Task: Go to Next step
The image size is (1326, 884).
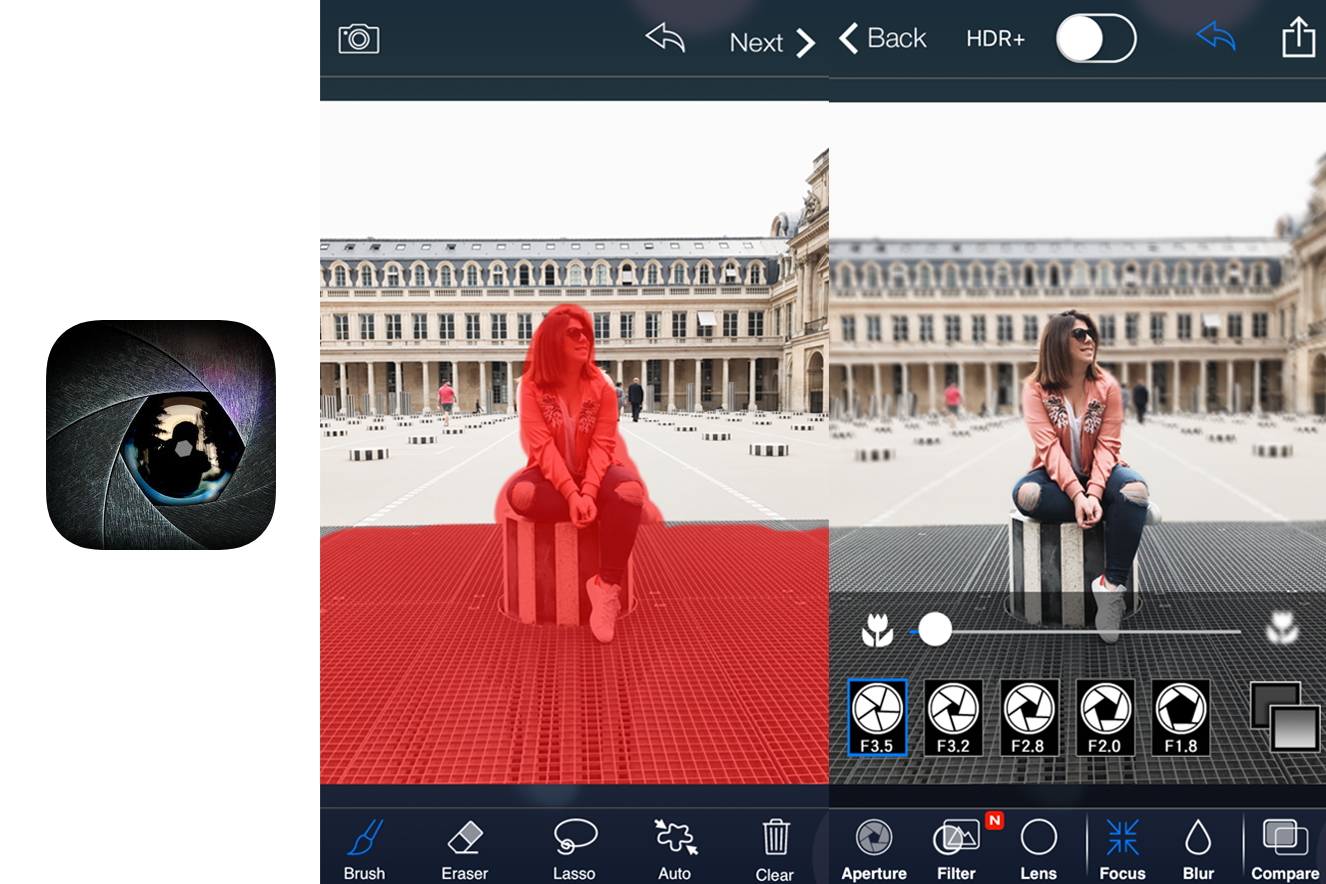Action: tap(772, 42)
